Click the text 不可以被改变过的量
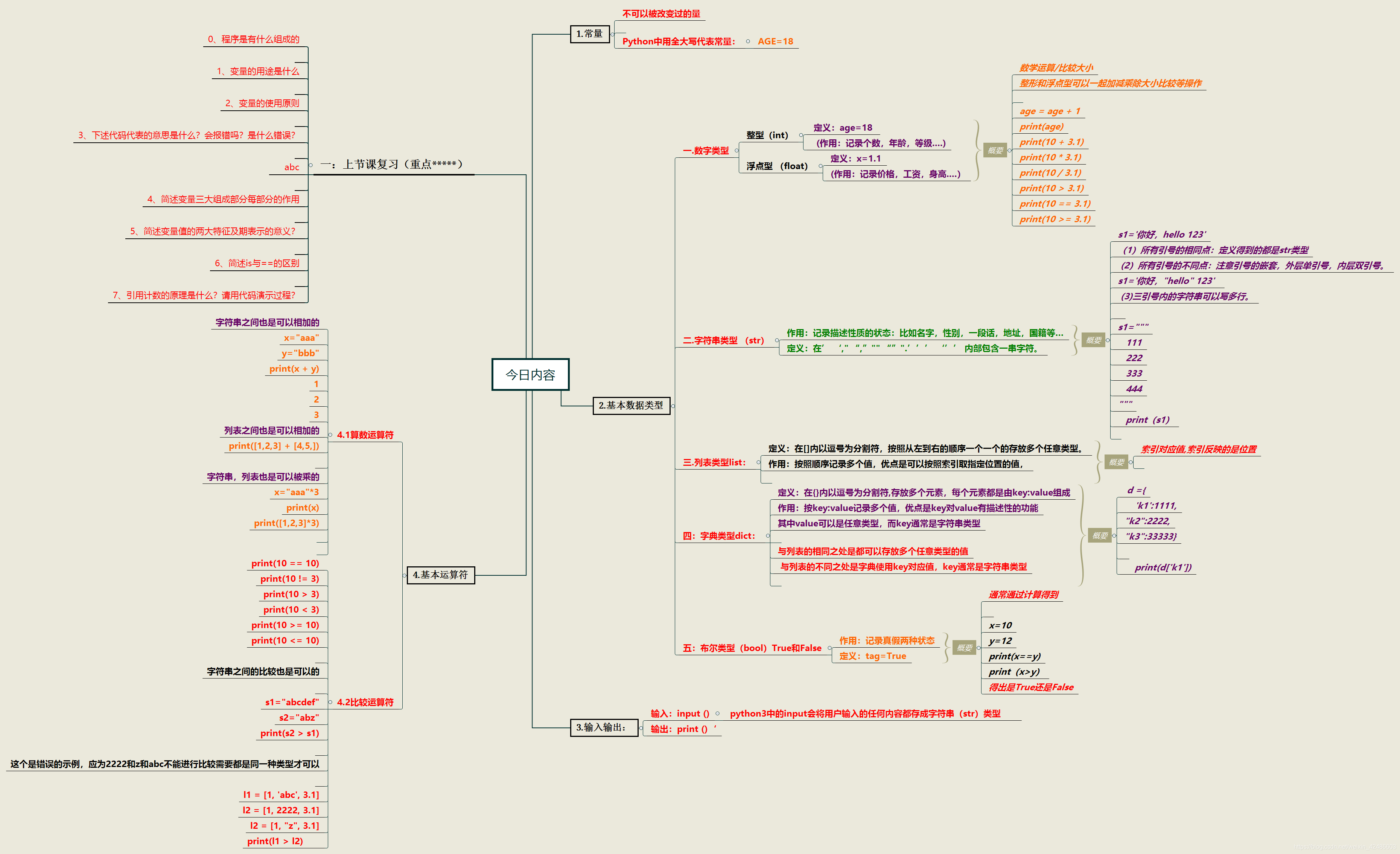The height and width of the screenshot is (854, 1400). click(661, 14)
